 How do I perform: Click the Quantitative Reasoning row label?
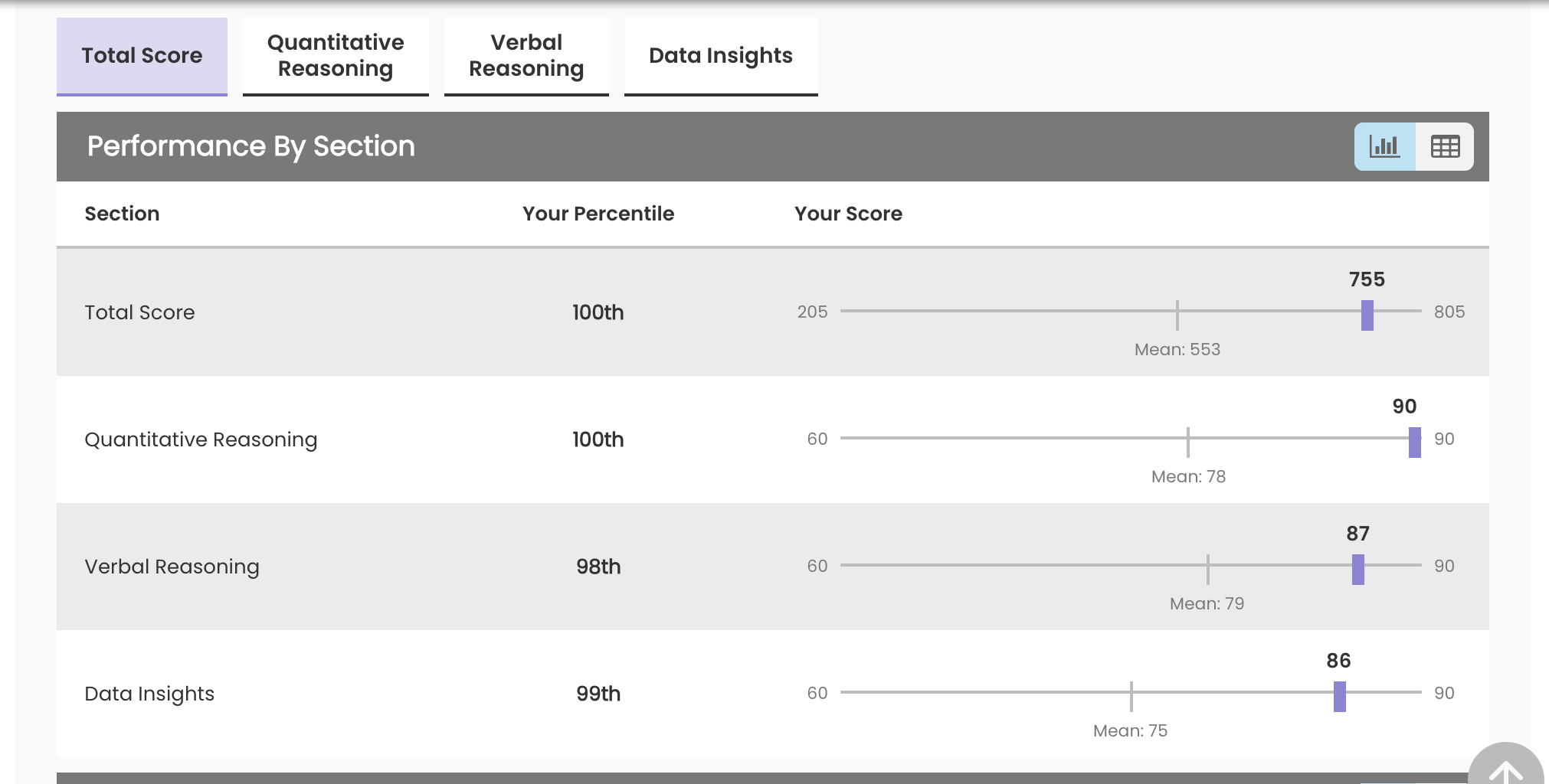(201, 439)
